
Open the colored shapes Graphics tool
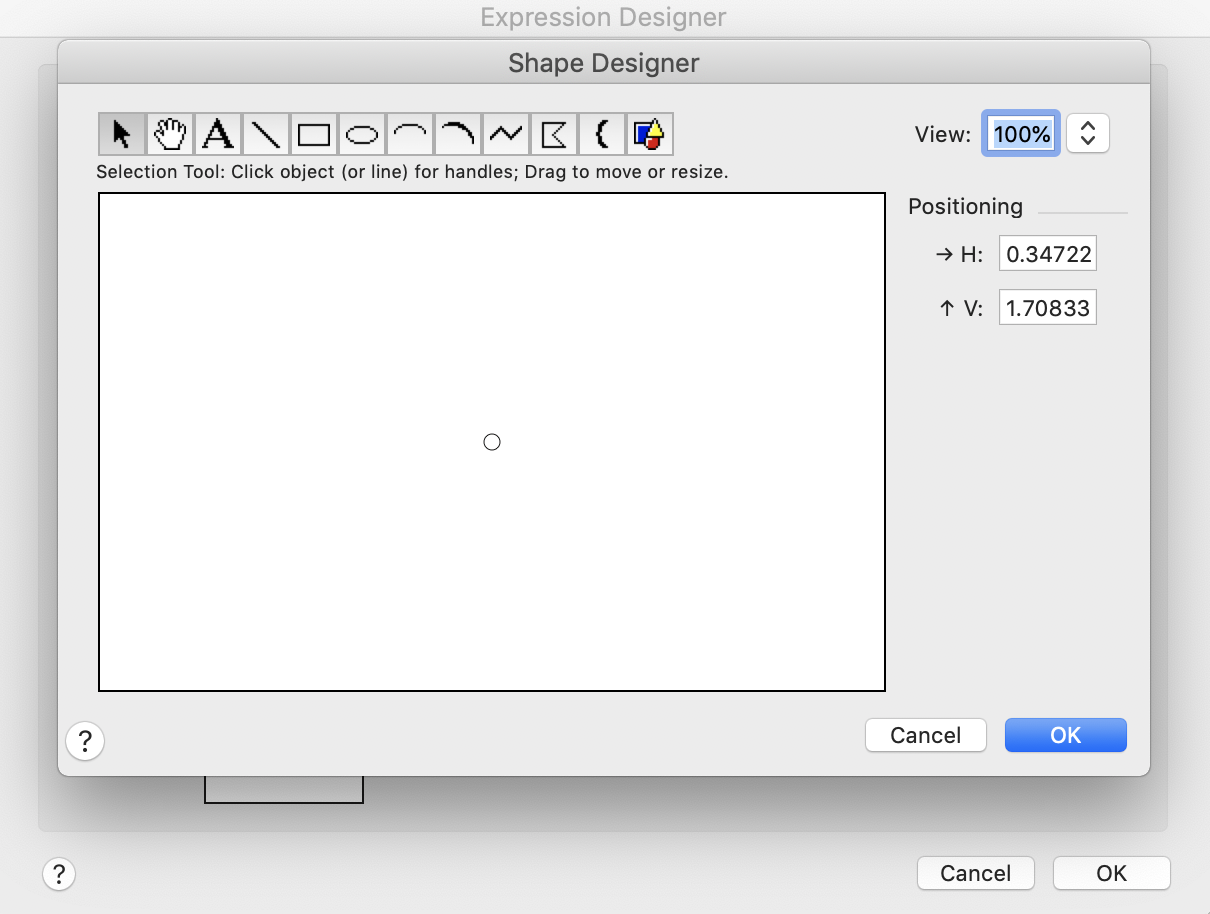650,134
